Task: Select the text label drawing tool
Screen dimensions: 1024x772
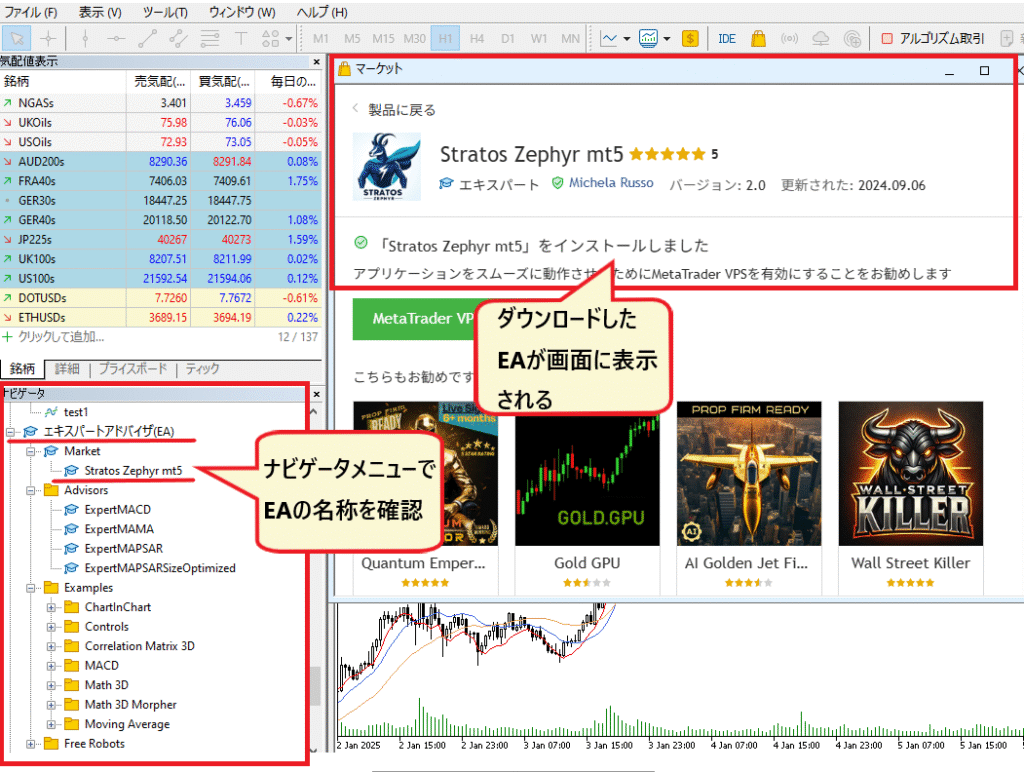Action: click(x=241, y=39)
